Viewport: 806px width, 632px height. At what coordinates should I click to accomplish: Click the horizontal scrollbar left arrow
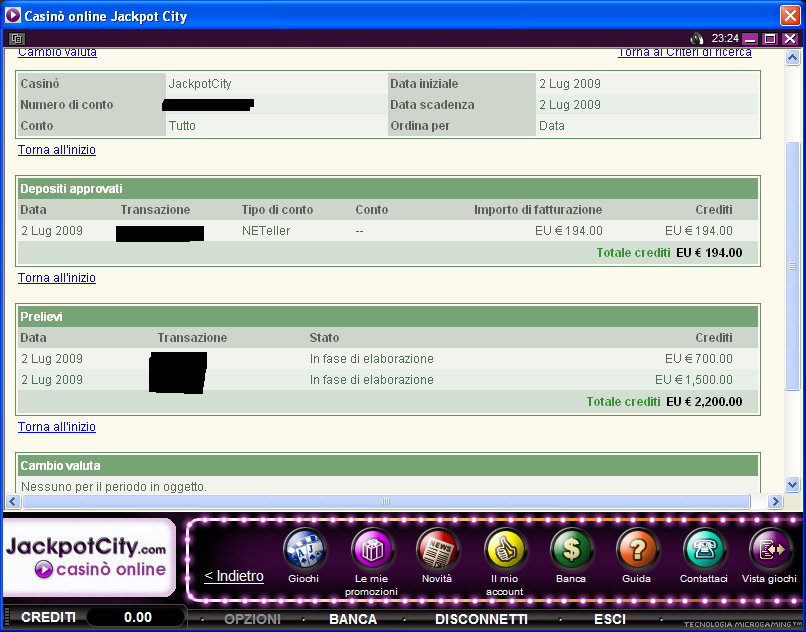pyautogui.click(x=13, y=501)
